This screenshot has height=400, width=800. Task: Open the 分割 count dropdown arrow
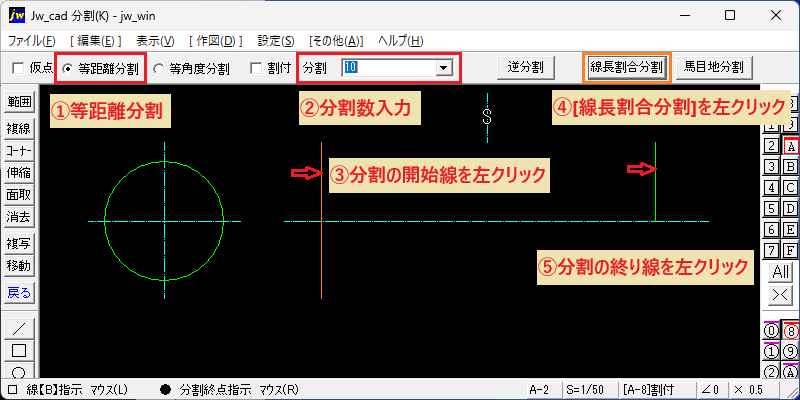[444, 67]
